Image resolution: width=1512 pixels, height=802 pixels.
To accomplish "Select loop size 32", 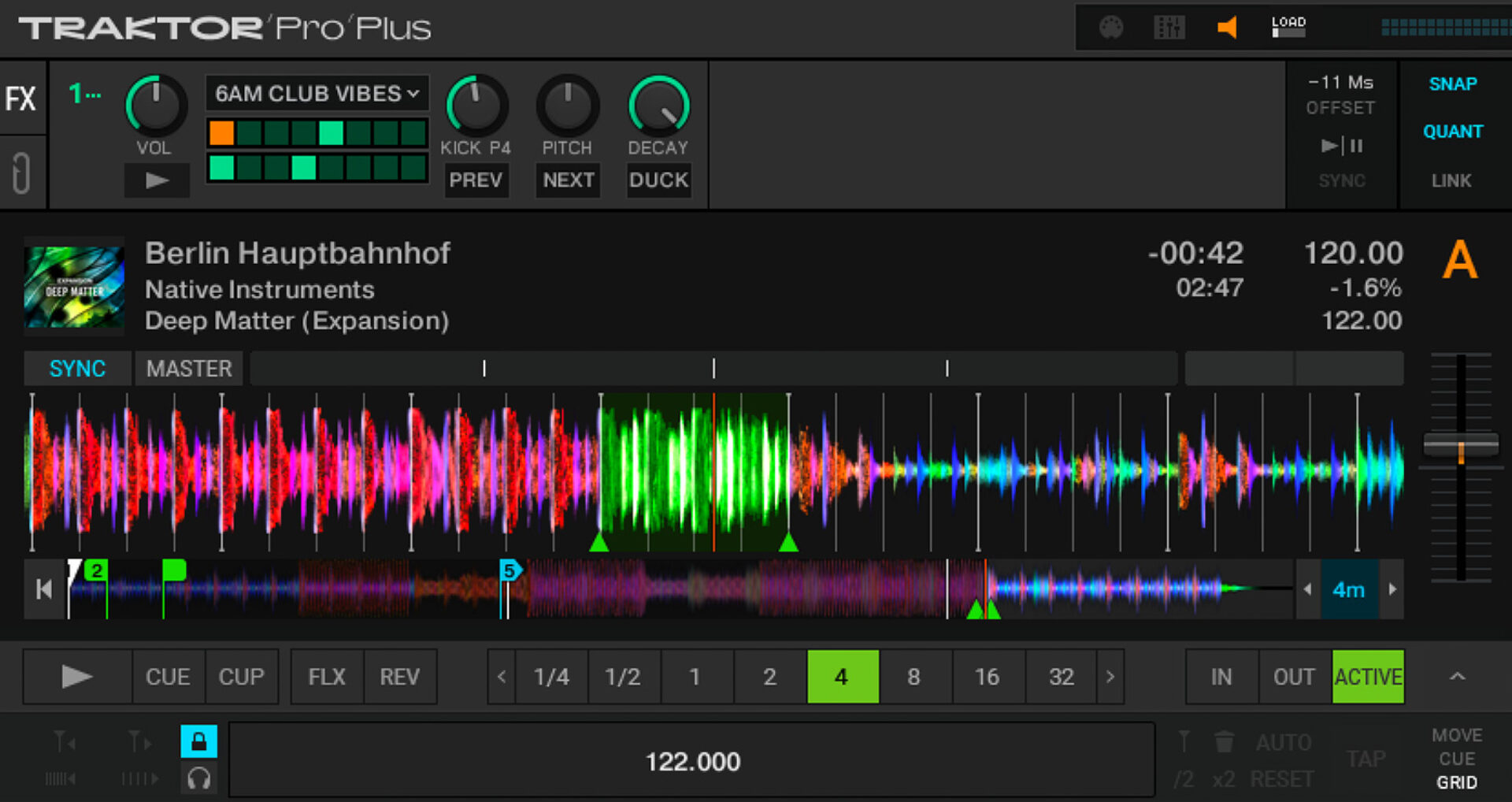I will pos(1061,677).
